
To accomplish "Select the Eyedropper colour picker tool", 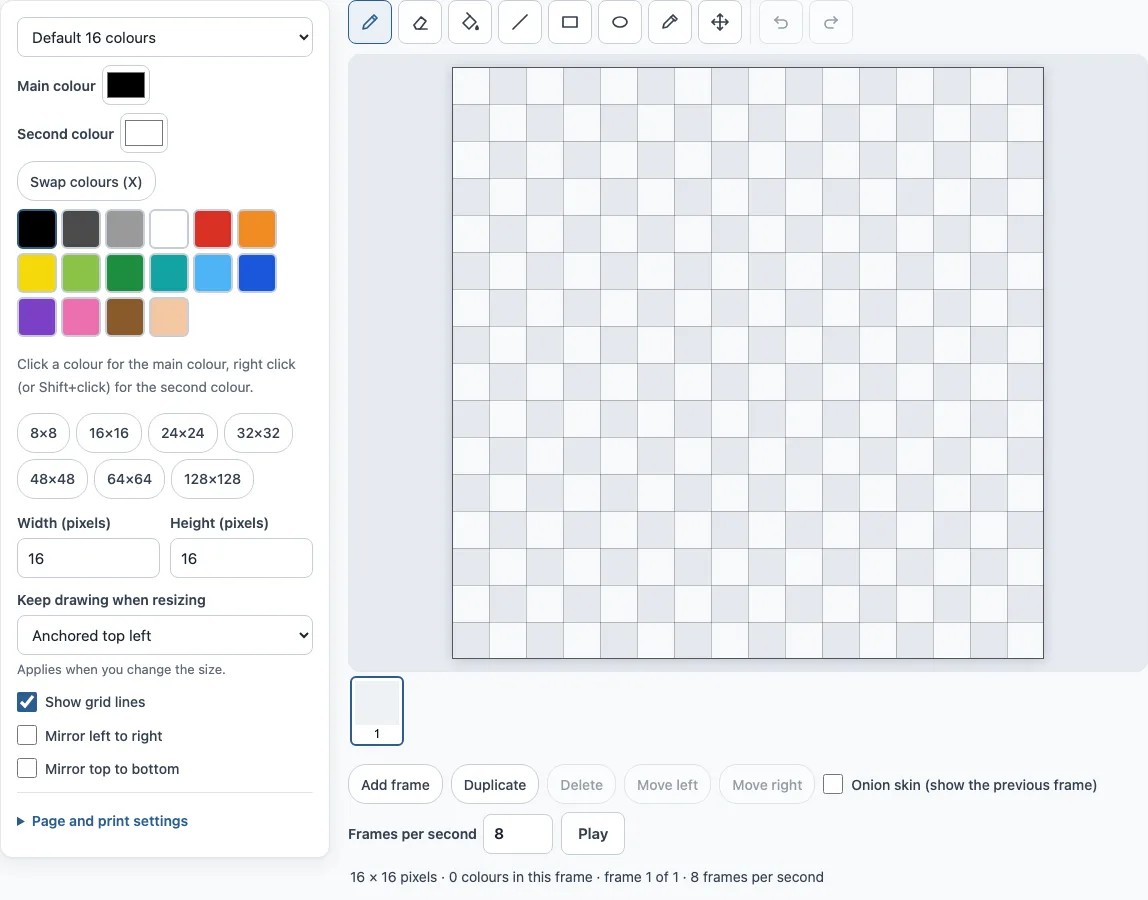I will pyautogui.click(x=670, y=23).
